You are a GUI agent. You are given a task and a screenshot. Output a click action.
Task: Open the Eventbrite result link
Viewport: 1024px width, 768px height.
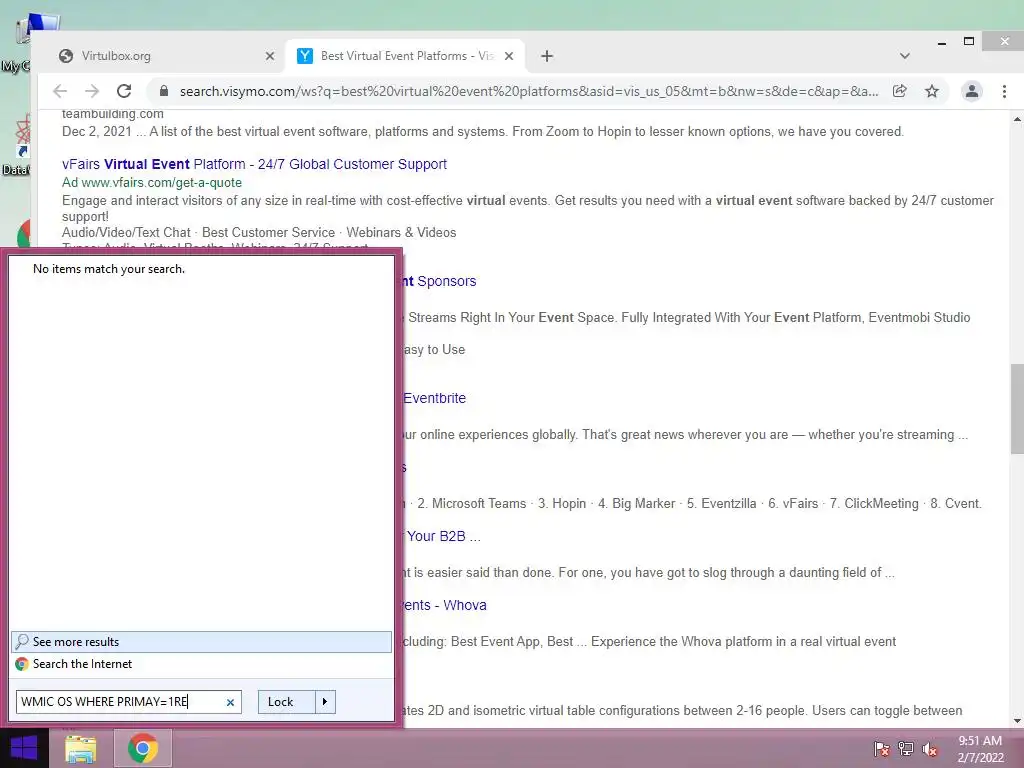[434, 398]
